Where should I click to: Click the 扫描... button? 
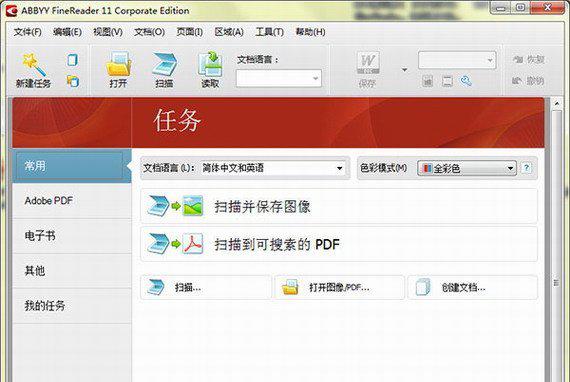pos(206,287)
